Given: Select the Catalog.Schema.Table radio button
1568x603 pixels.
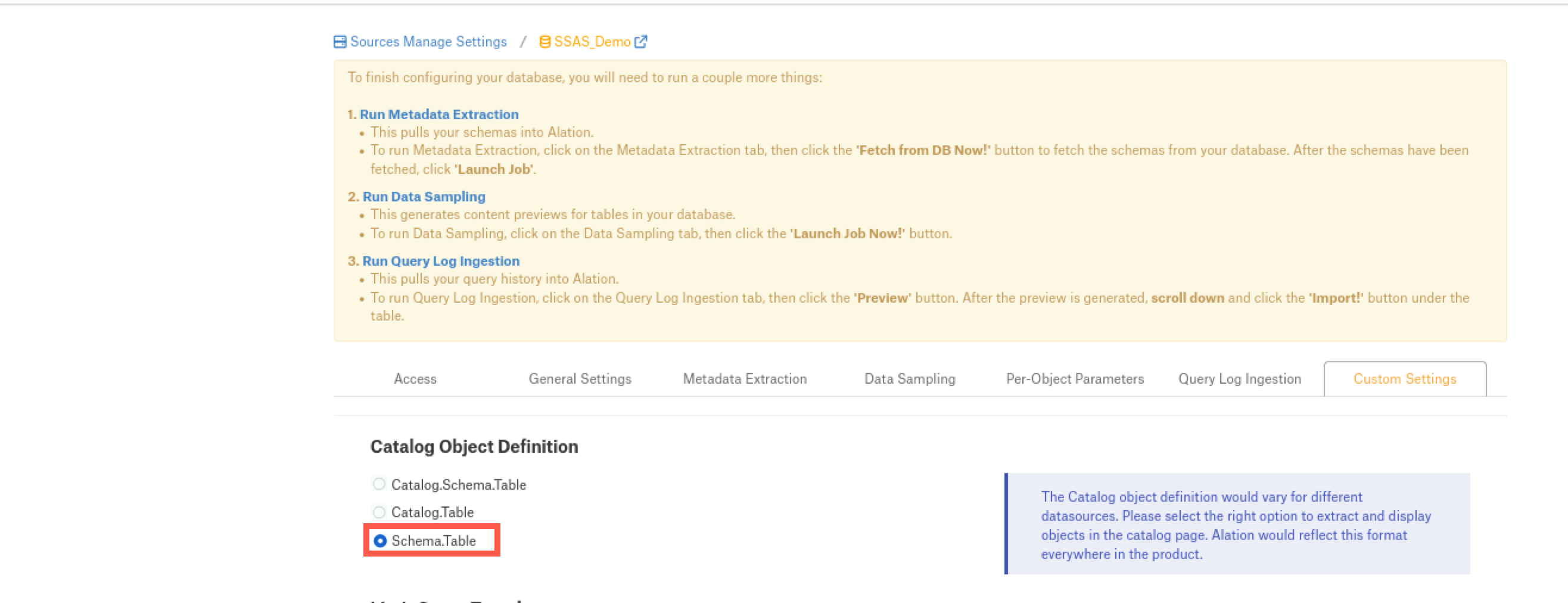Looking at the screenshot, I should (x=379, y=484).
